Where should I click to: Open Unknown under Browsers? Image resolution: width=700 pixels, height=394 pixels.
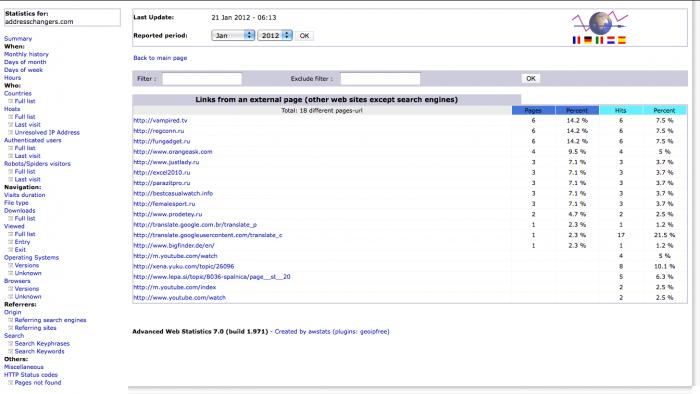28,296
